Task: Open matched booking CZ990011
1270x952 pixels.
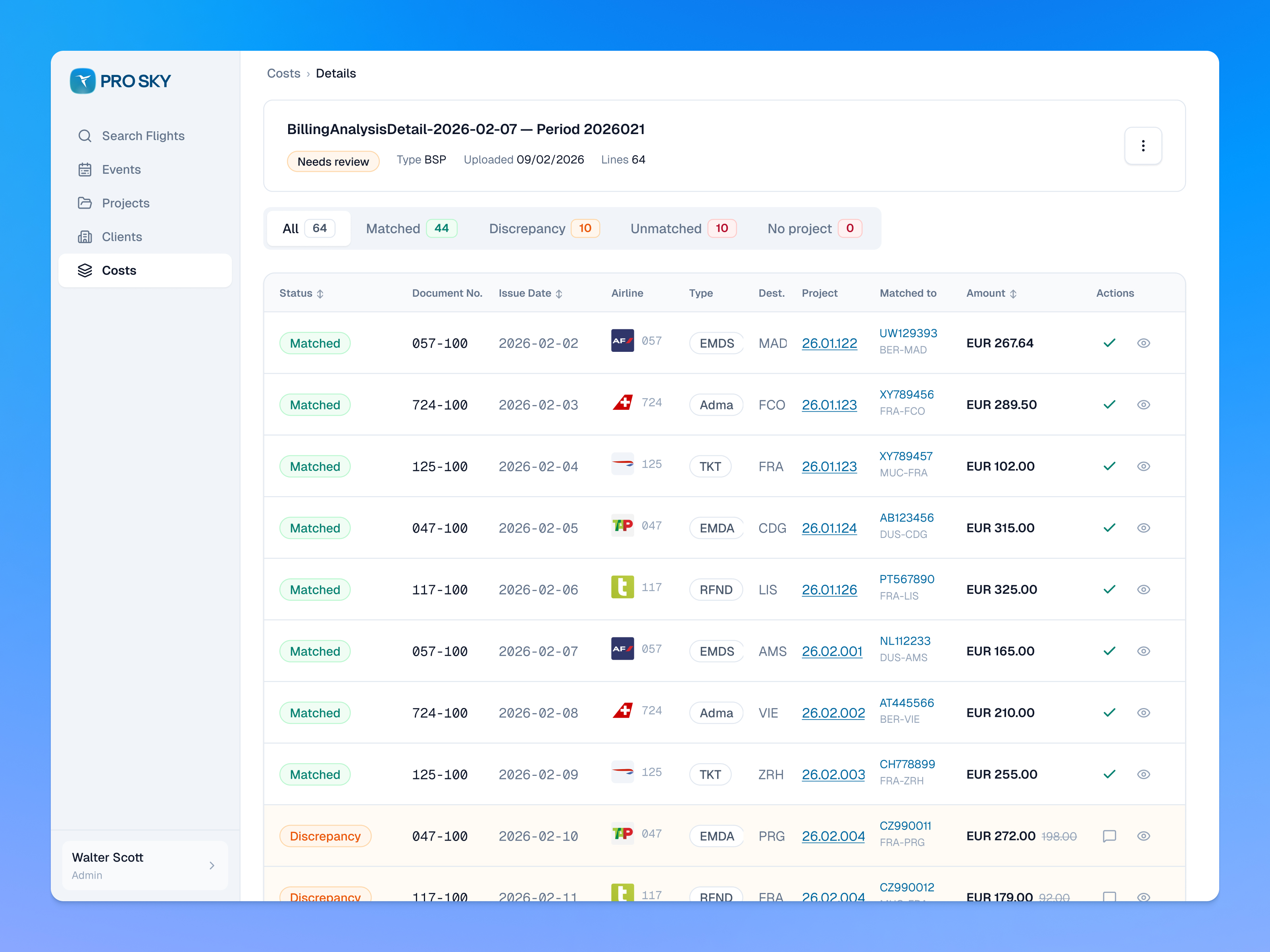Action: coord(905,826)
